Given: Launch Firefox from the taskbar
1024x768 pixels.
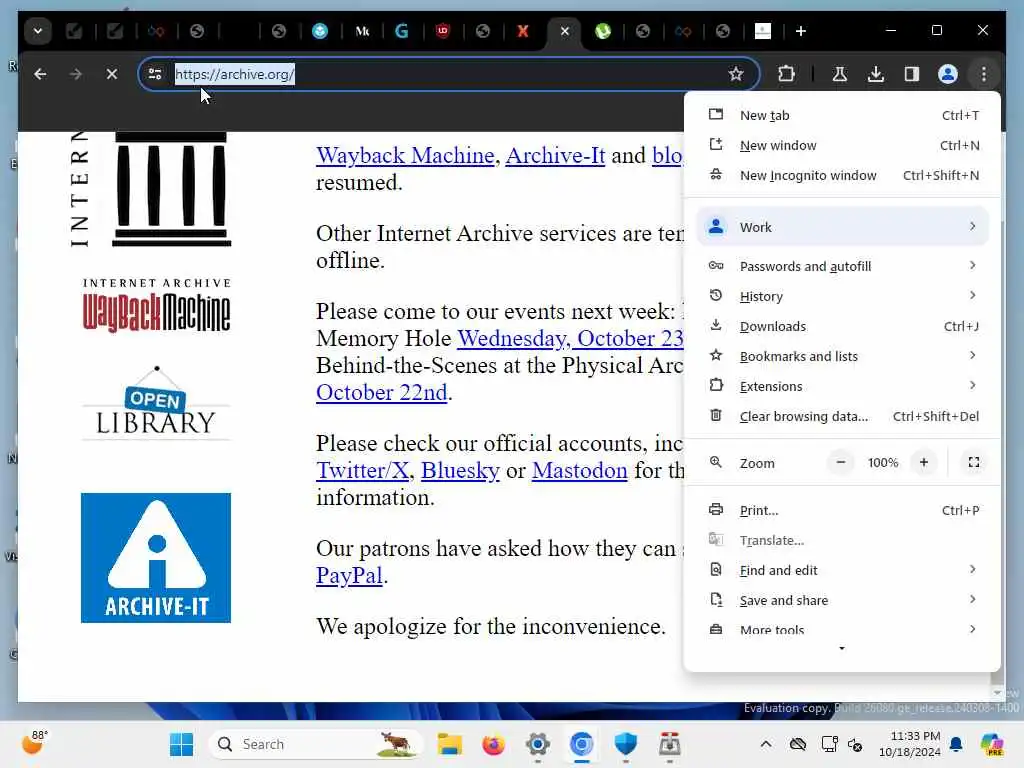Looking at the screenshot, I should point(493,744).
